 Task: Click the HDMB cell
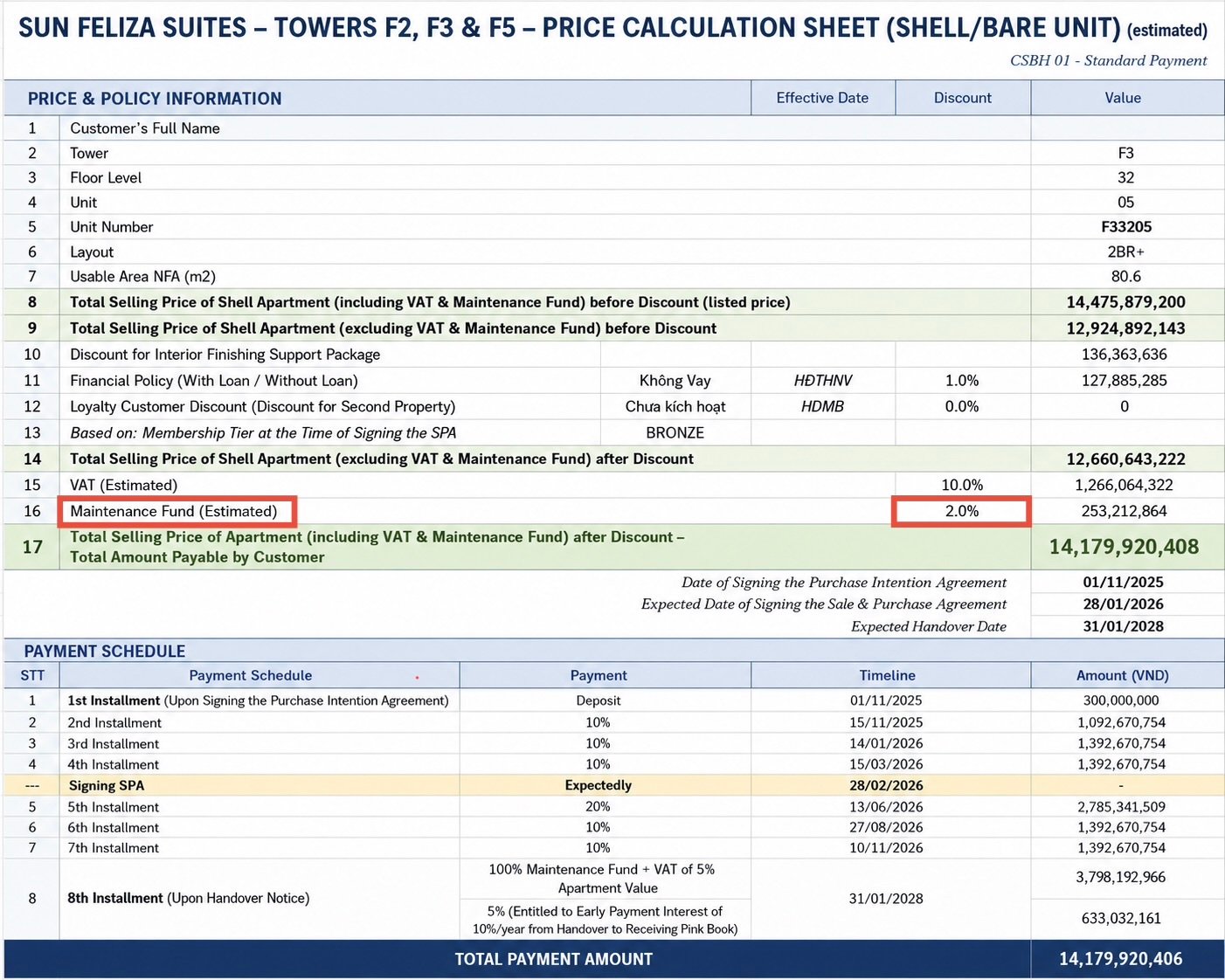[823, 407]
